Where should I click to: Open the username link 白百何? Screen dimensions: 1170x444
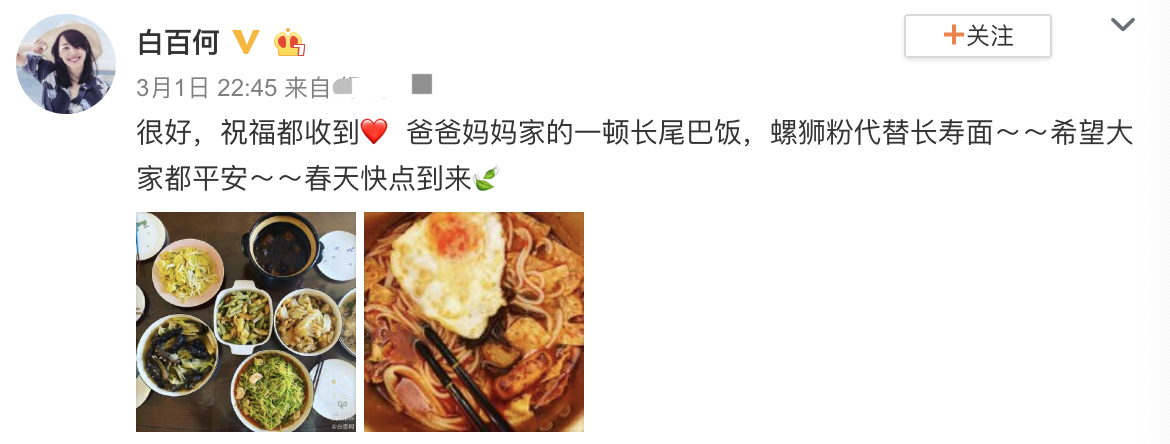pyautogui.click(x=178, y=42)
